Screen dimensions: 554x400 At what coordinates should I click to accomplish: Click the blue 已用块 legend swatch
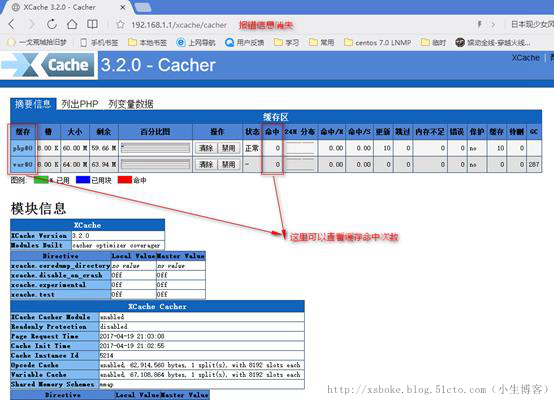point(83,180)
